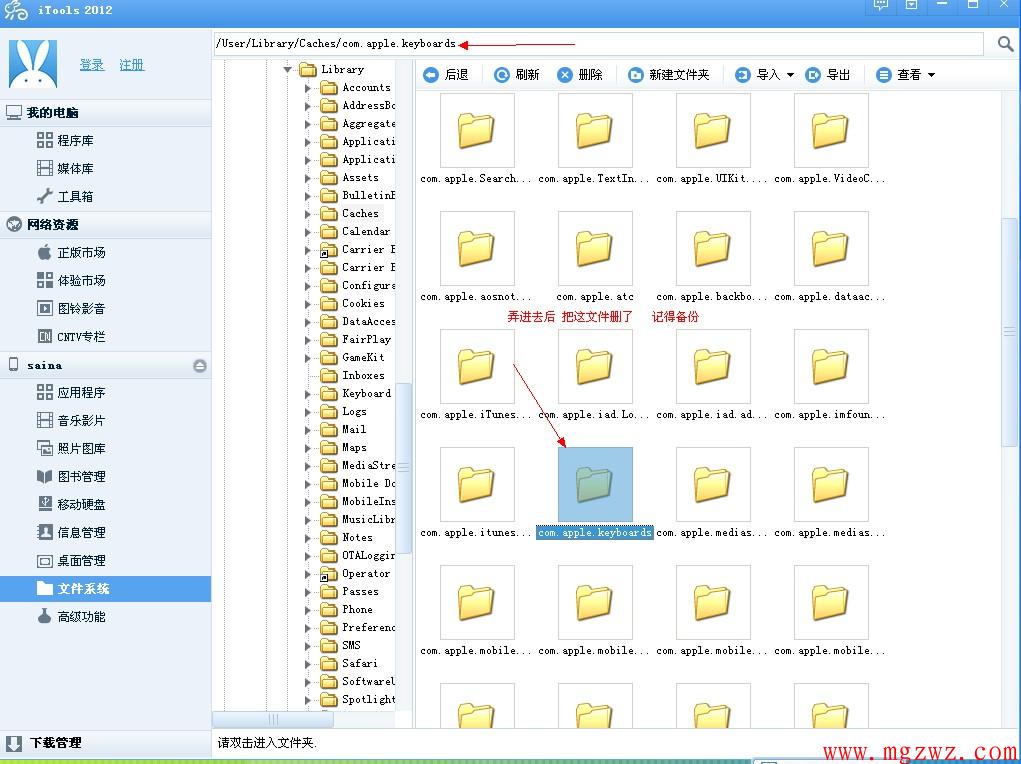Select the Mail folder in tree

(354, 429)
